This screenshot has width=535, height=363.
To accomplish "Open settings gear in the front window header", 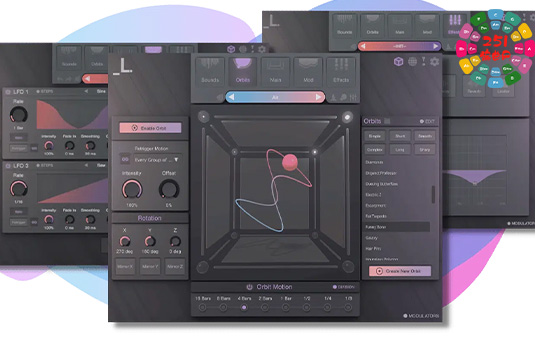I will tap(434, 62).
